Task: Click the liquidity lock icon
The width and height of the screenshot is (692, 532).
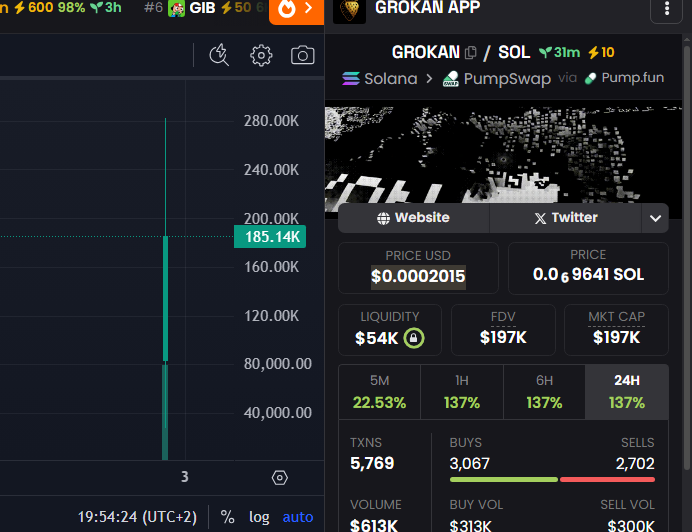Action: coord(414,338)
